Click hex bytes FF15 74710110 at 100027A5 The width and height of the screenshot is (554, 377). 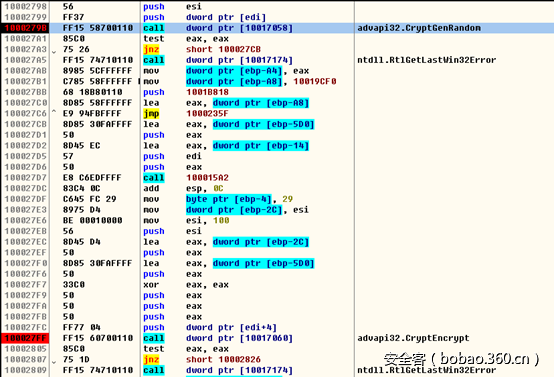click(98, 60)
